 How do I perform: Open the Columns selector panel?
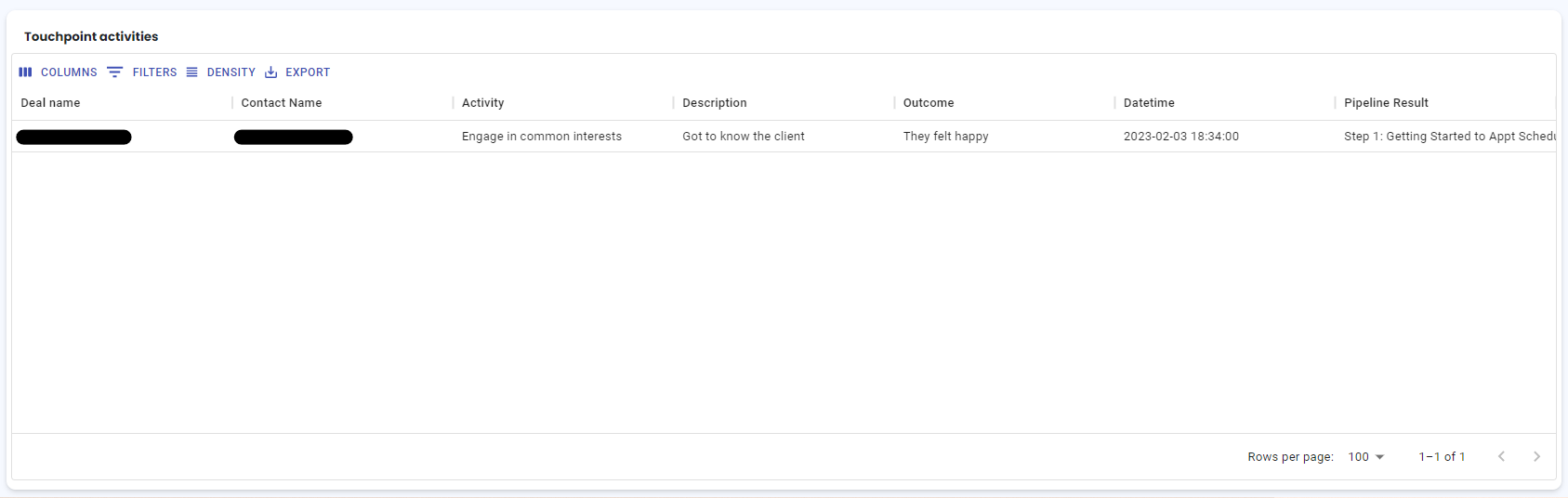coord(59,72)
